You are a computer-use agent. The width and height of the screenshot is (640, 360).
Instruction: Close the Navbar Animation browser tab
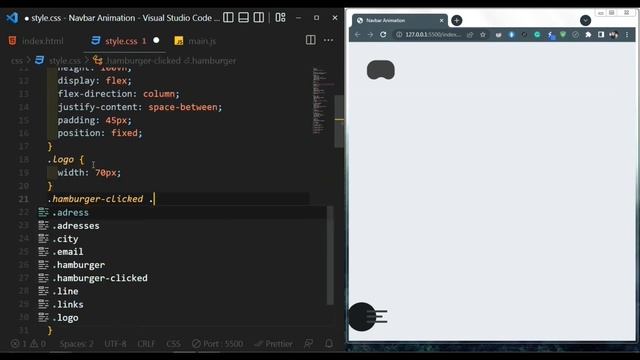[x=441, y=20]
